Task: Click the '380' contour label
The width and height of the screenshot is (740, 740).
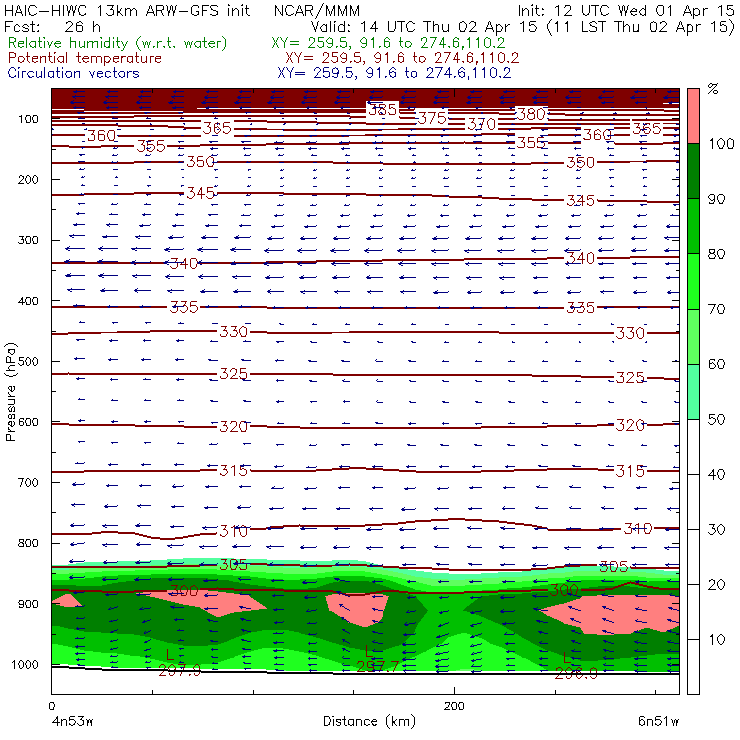Action: (531, 114)
